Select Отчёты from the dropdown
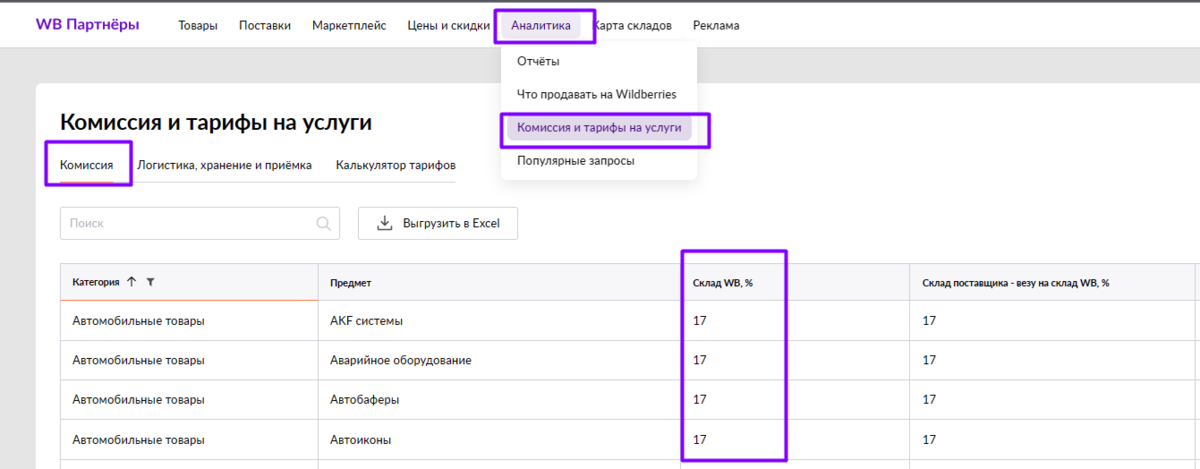 538,61
